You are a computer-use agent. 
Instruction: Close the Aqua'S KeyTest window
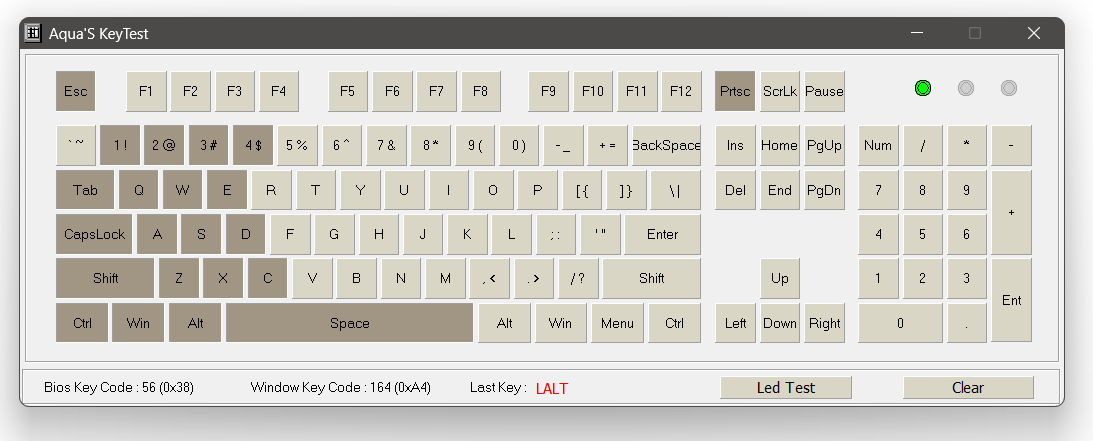pos(1034,33)
